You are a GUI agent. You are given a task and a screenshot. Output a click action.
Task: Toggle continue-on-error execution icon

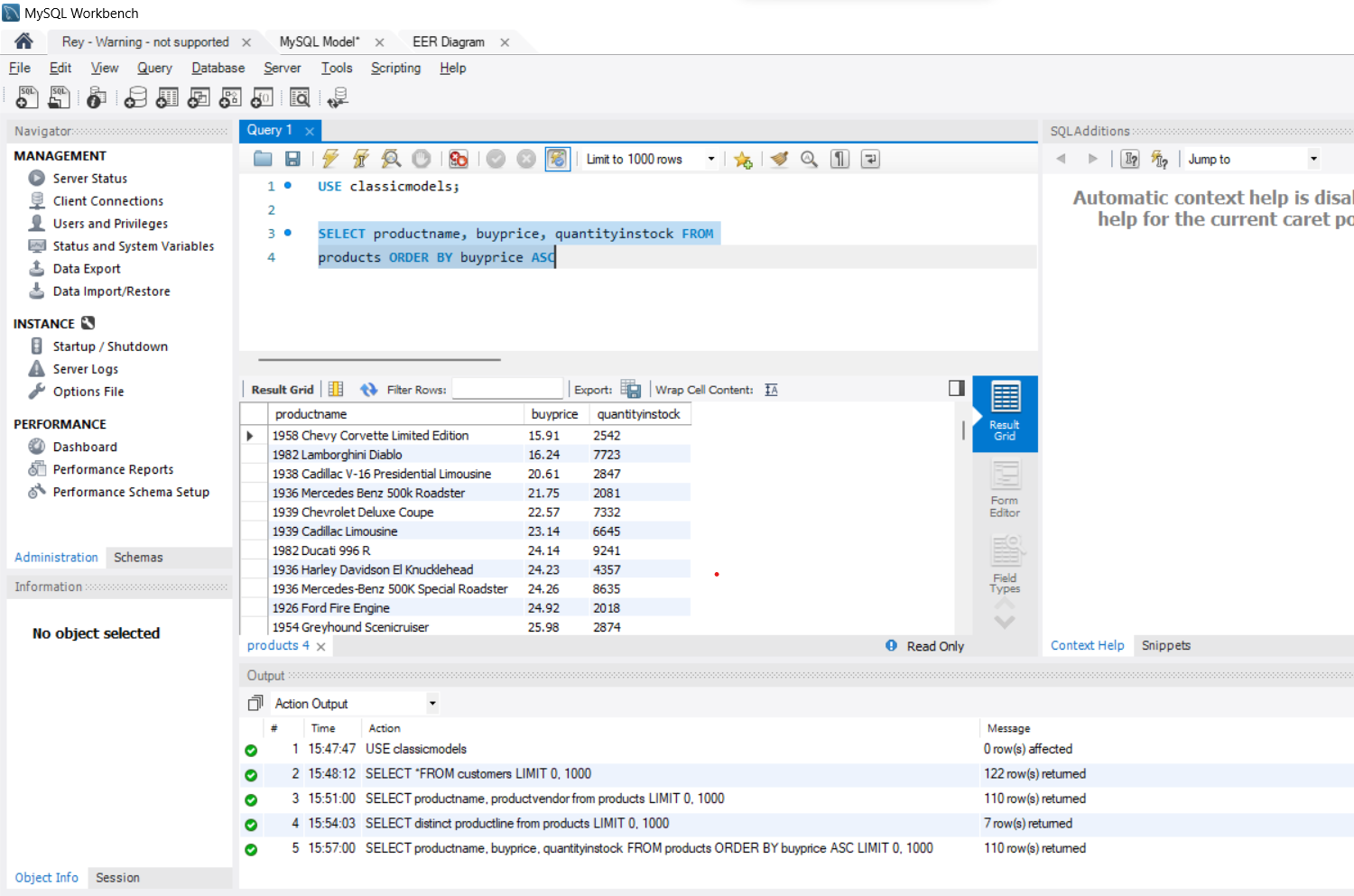coord(459,159)
